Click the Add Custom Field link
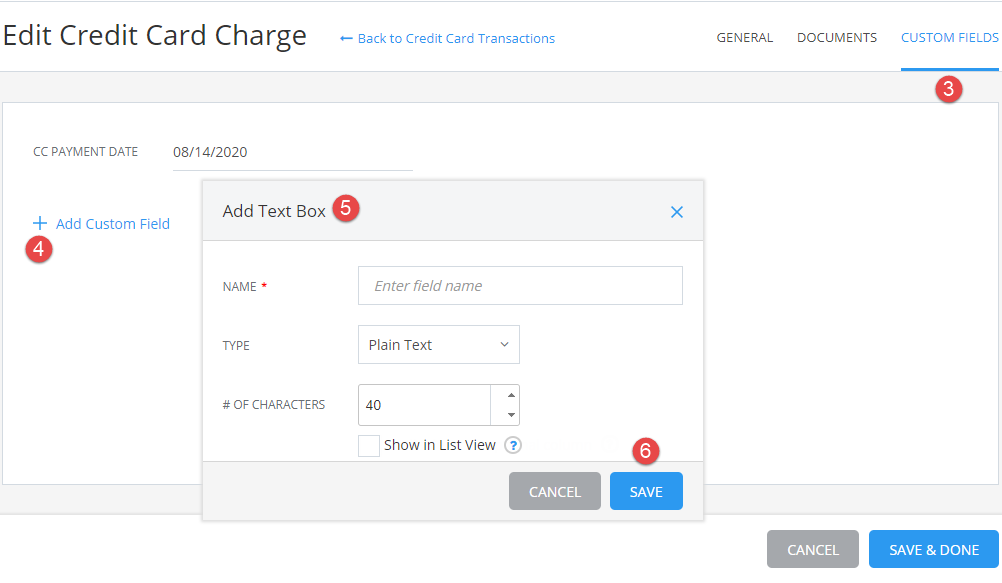 (x=111, y=223)
